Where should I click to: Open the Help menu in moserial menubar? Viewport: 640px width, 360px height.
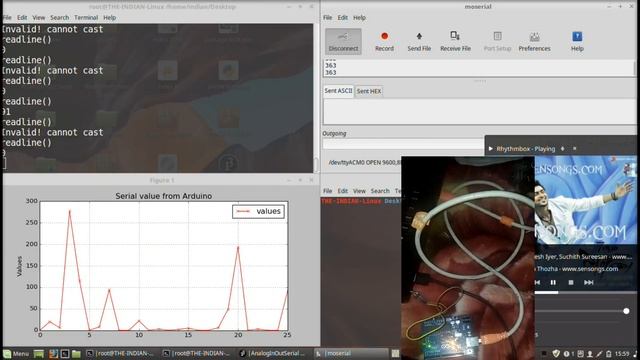(359, 18)
